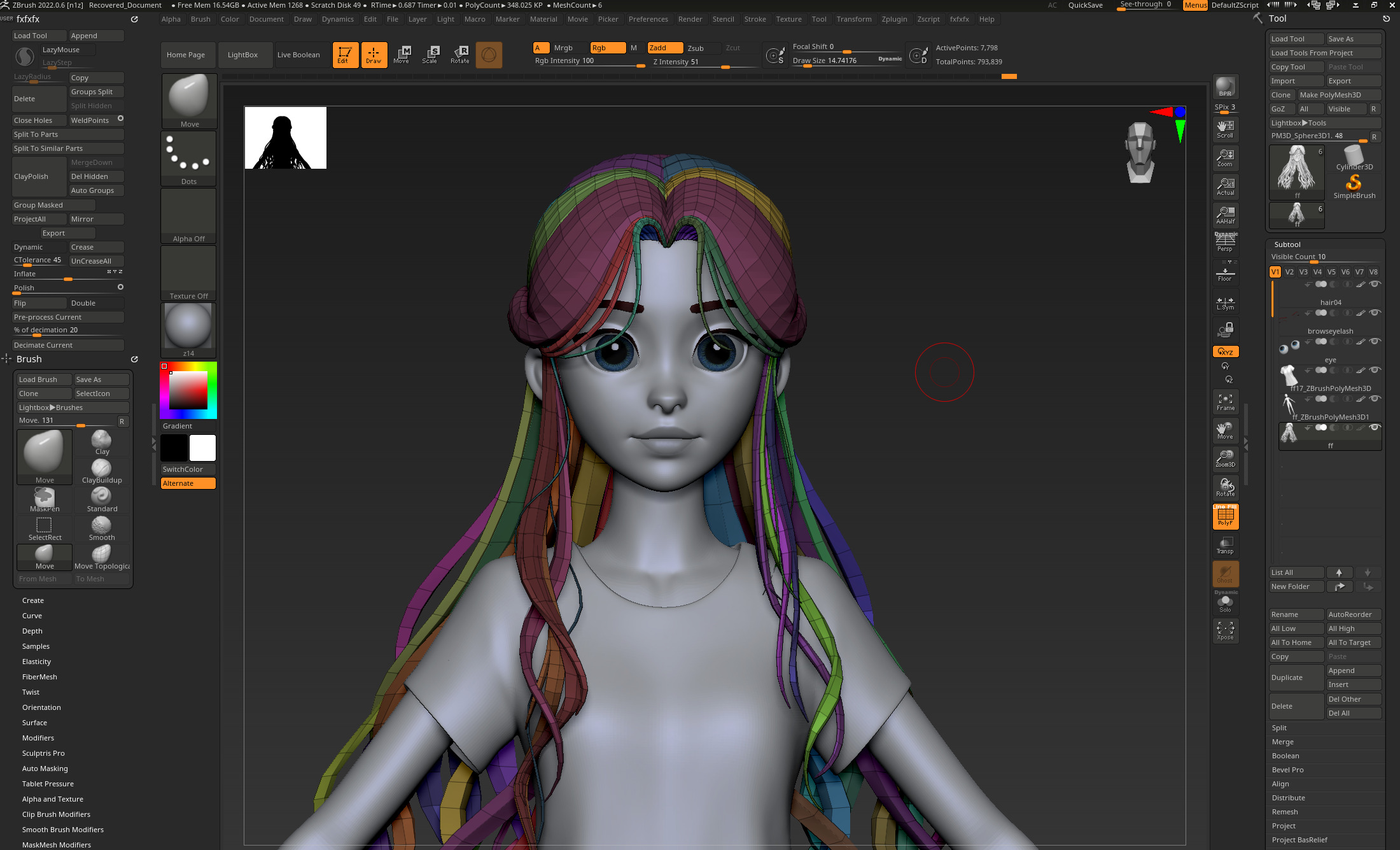Screen dimensions: 1400x850
Task: Select the Move gizmo button in top shelf
Action: coord(402,55)
